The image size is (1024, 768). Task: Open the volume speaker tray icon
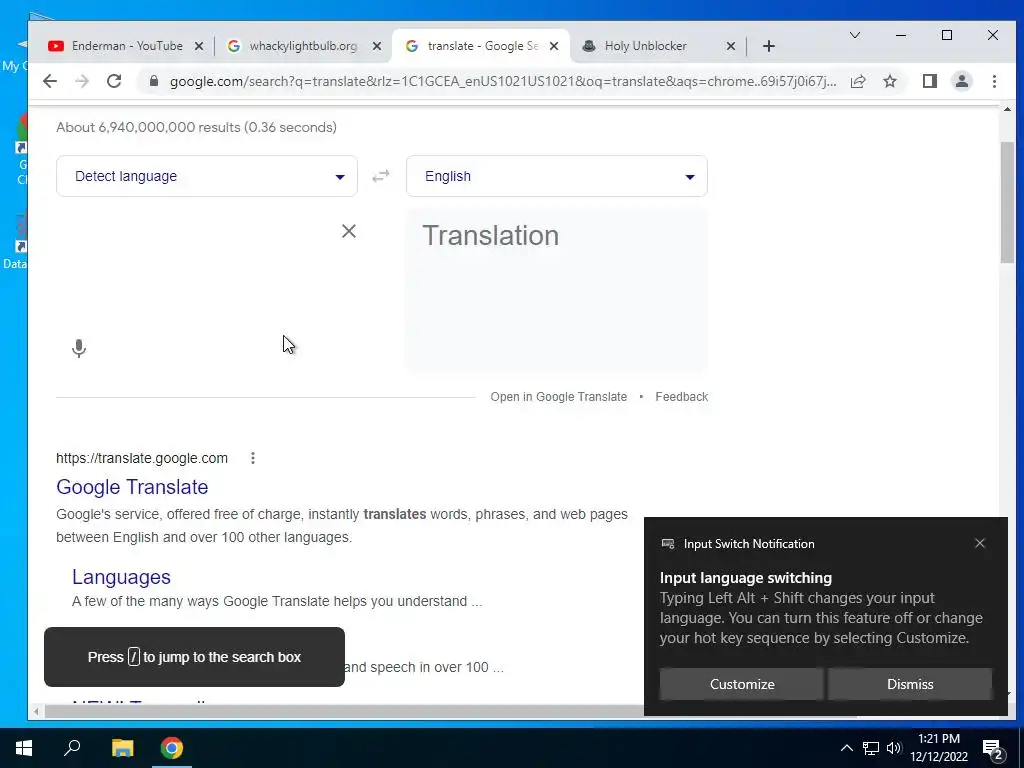coord(894,748)
